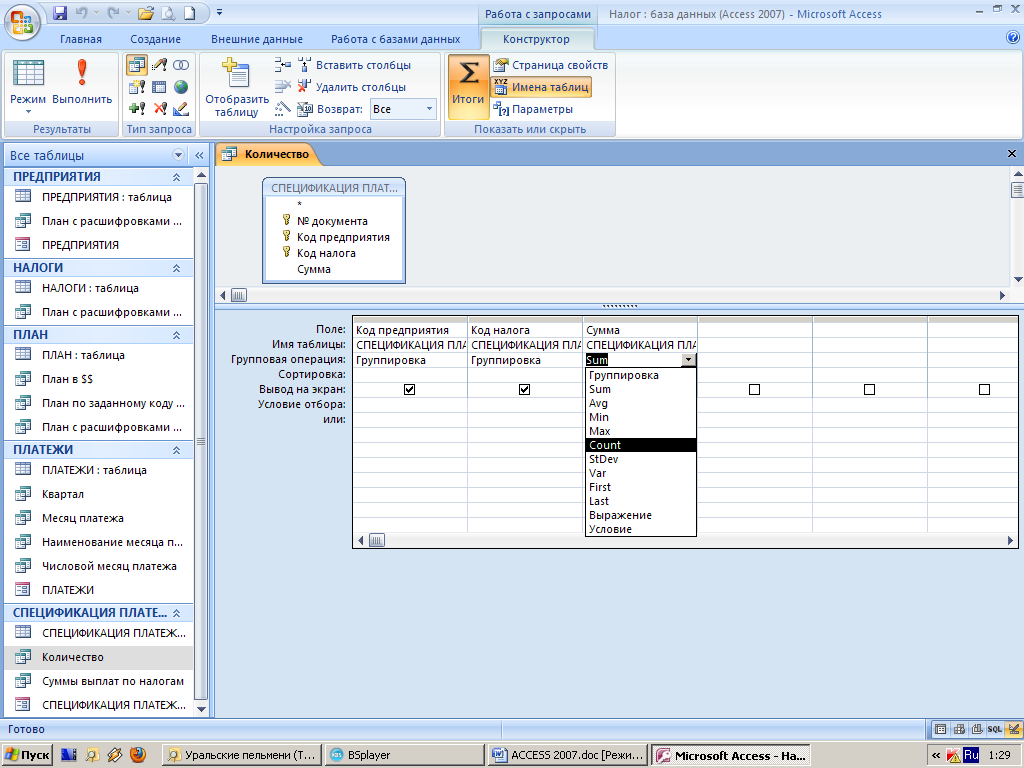This screenshot has width=1024, height=768.
Task: Collapse navigation pane with double chevron
Action: click(199, 155)
